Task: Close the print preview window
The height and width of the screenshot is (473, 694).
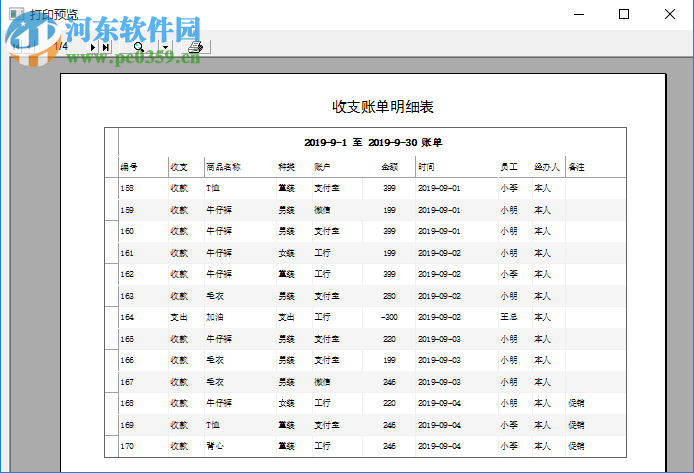Action: 670,14
